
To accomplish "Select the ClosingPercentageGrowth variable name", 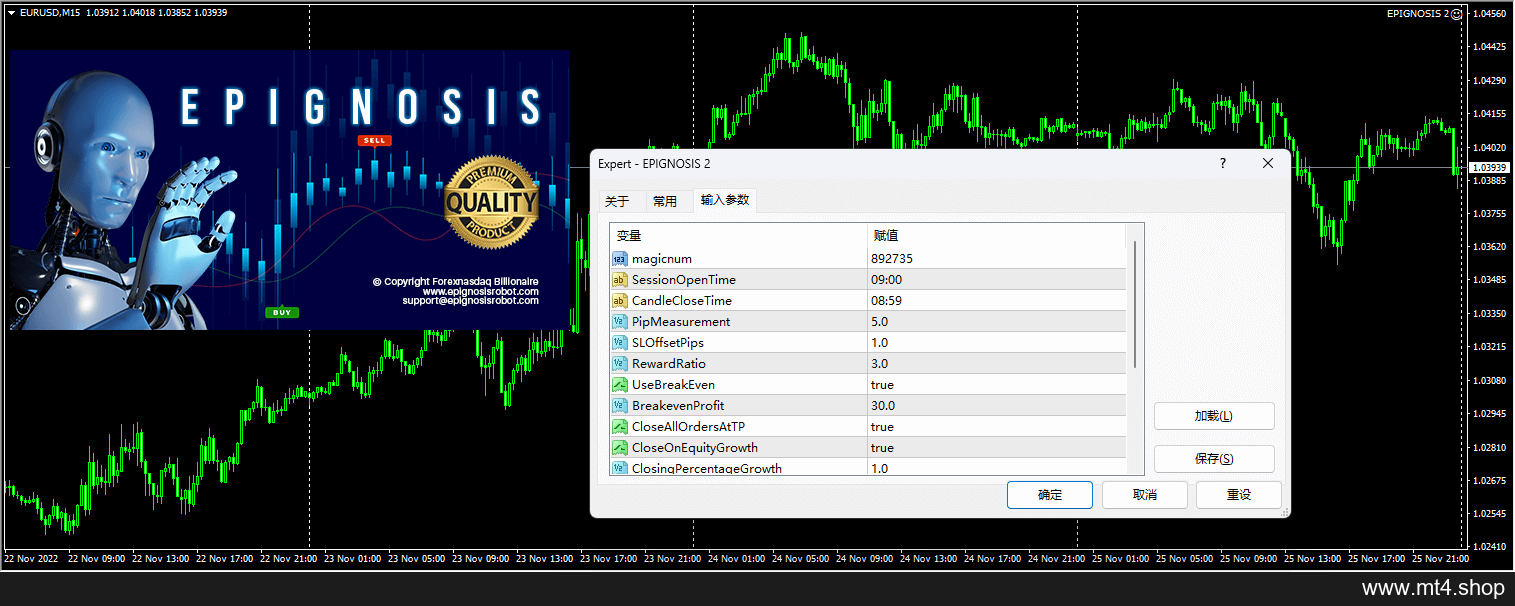I will pyautogui.click(x=707, y=468).
